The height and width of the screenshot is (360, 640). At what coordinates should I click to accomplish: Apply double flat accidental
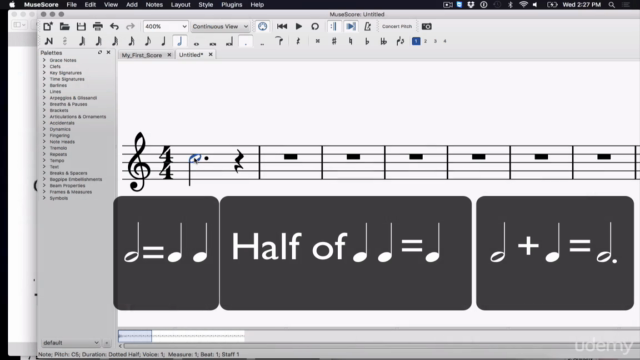tap(383, 41)
